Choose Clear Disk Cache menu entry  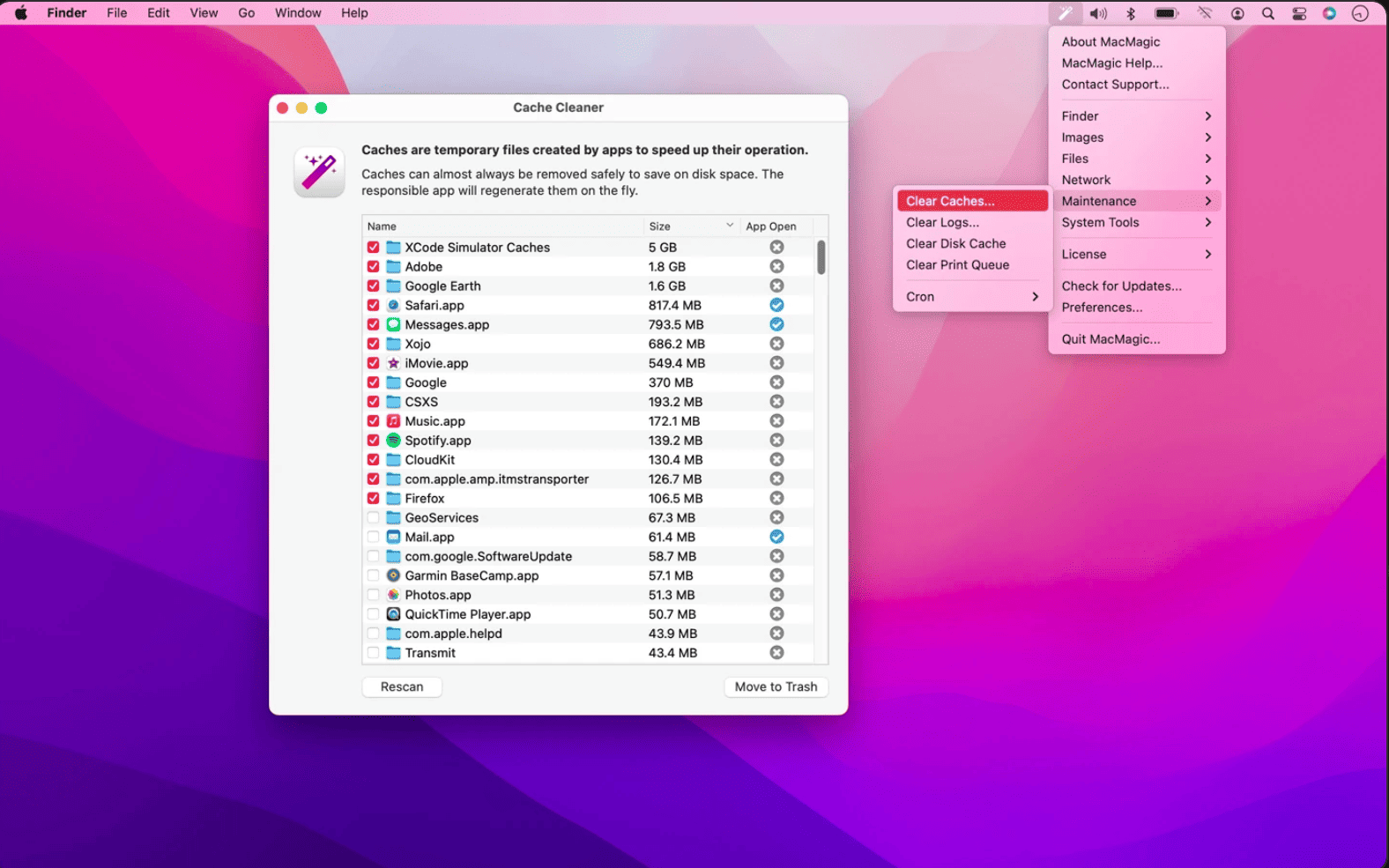[x=972, y=243]
